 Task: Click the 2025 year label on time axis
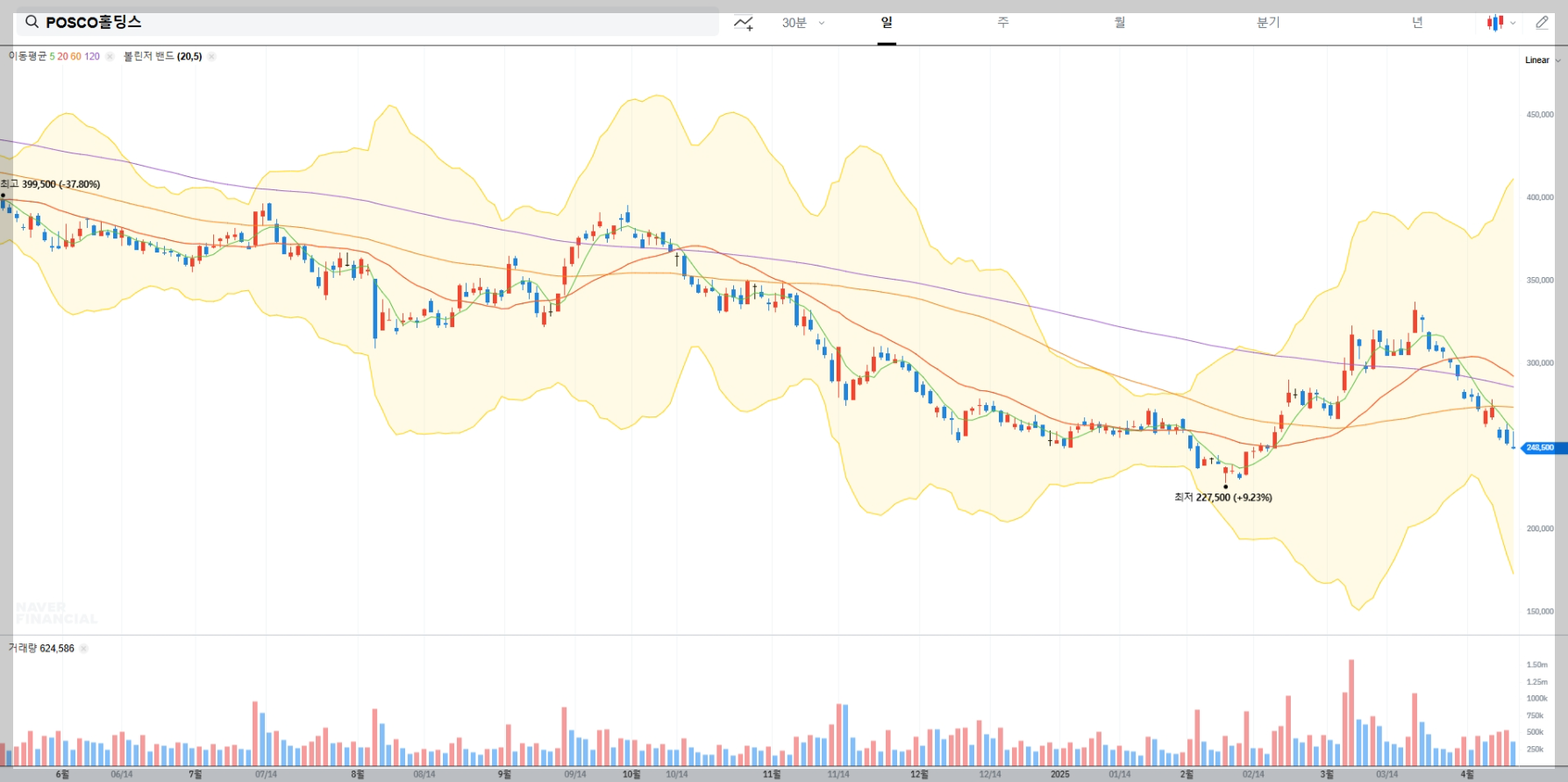[x=1060, y=774]
